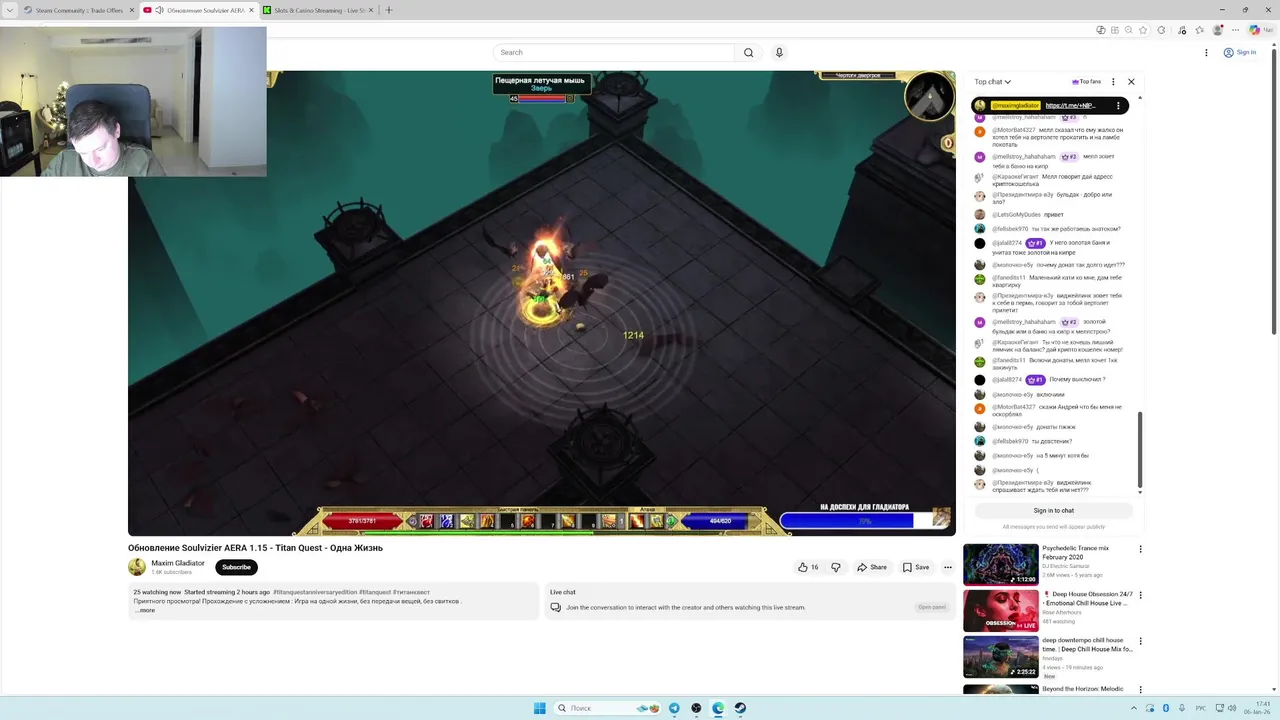This screenshot has width=1280, height=720.
Task: Open menu for deep downtempo chill house video
Action: pyautogui.click(x=1140, y=641)
